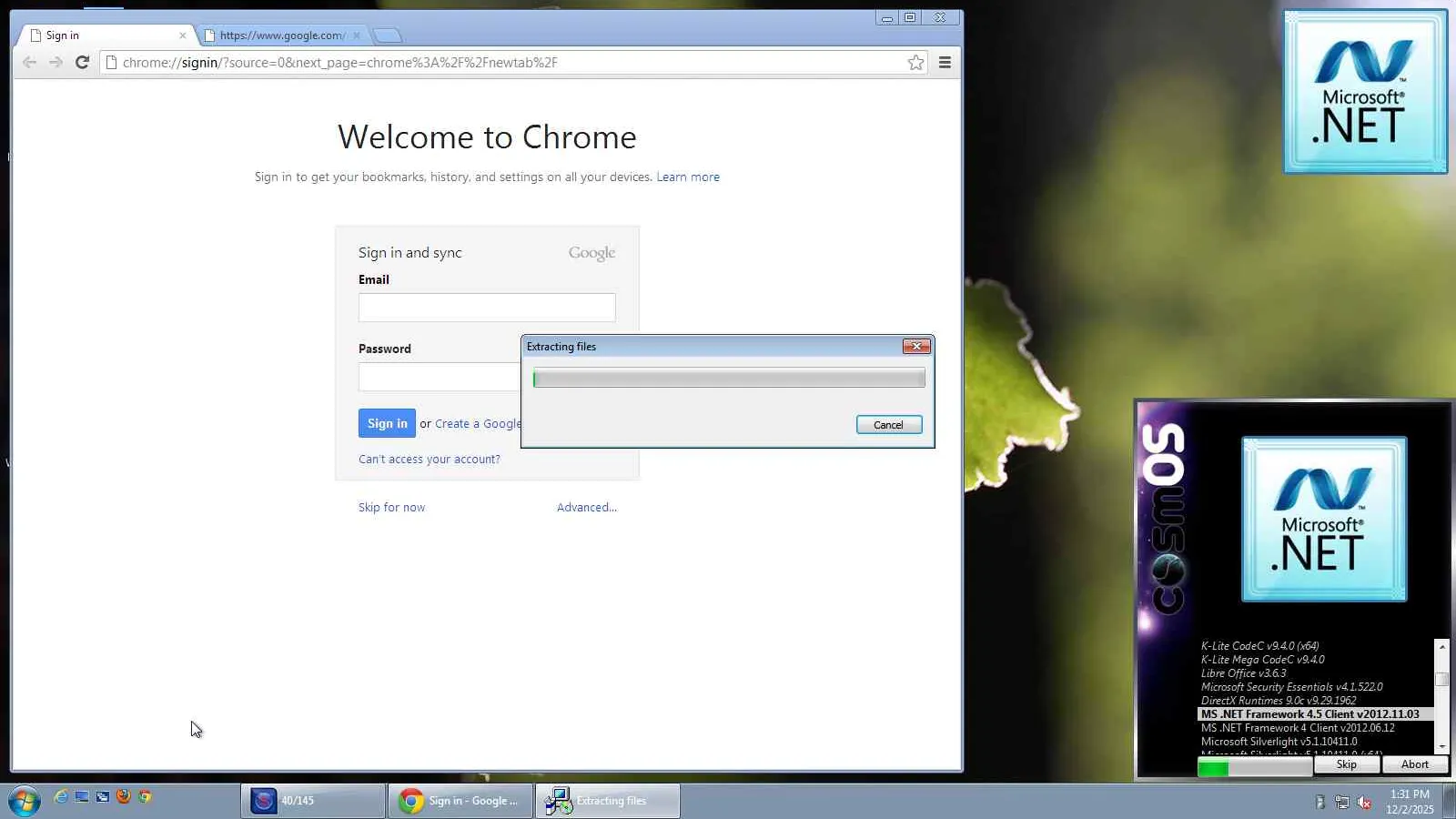Select K-Lite CodeC v9.4.0 (x64) in installer list
The image size is (1456, 819).
point(1259,646)
